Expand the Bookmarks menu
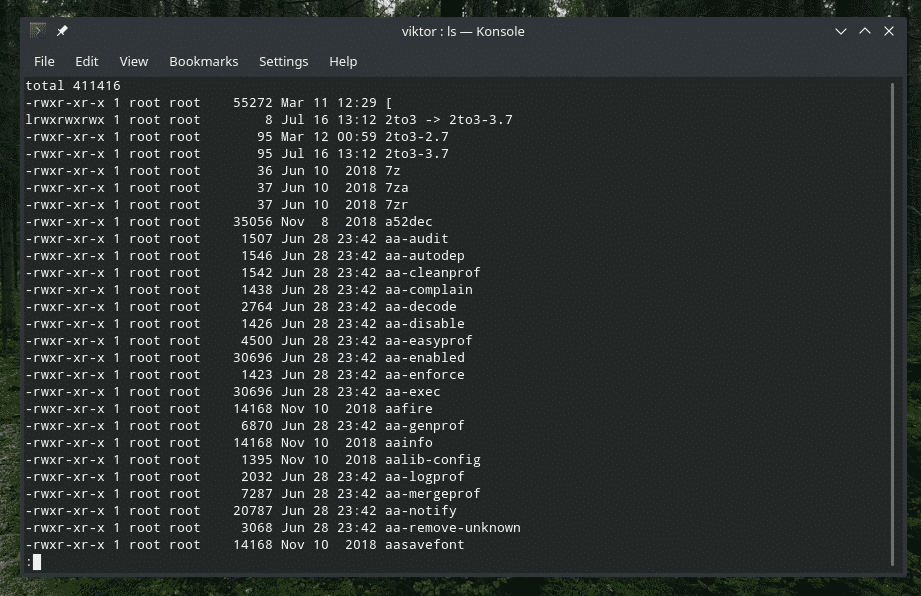The image size is (921, 596). [204, 61]
